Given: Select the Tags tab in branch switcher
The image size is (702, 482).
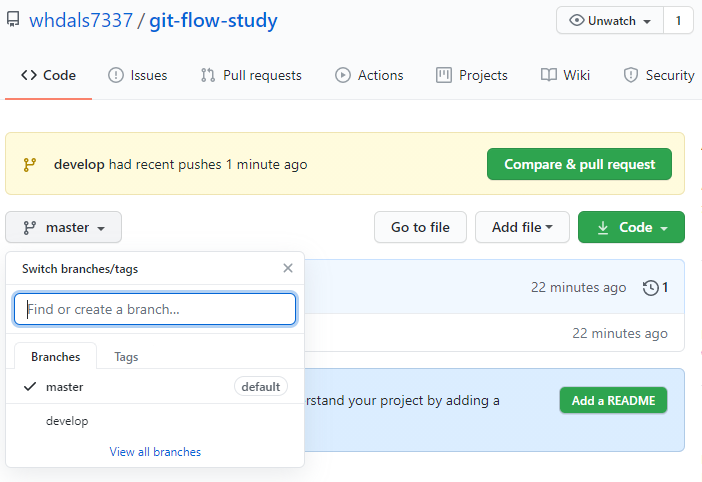Looking at the screenshot, I should [x=126, y=357].
